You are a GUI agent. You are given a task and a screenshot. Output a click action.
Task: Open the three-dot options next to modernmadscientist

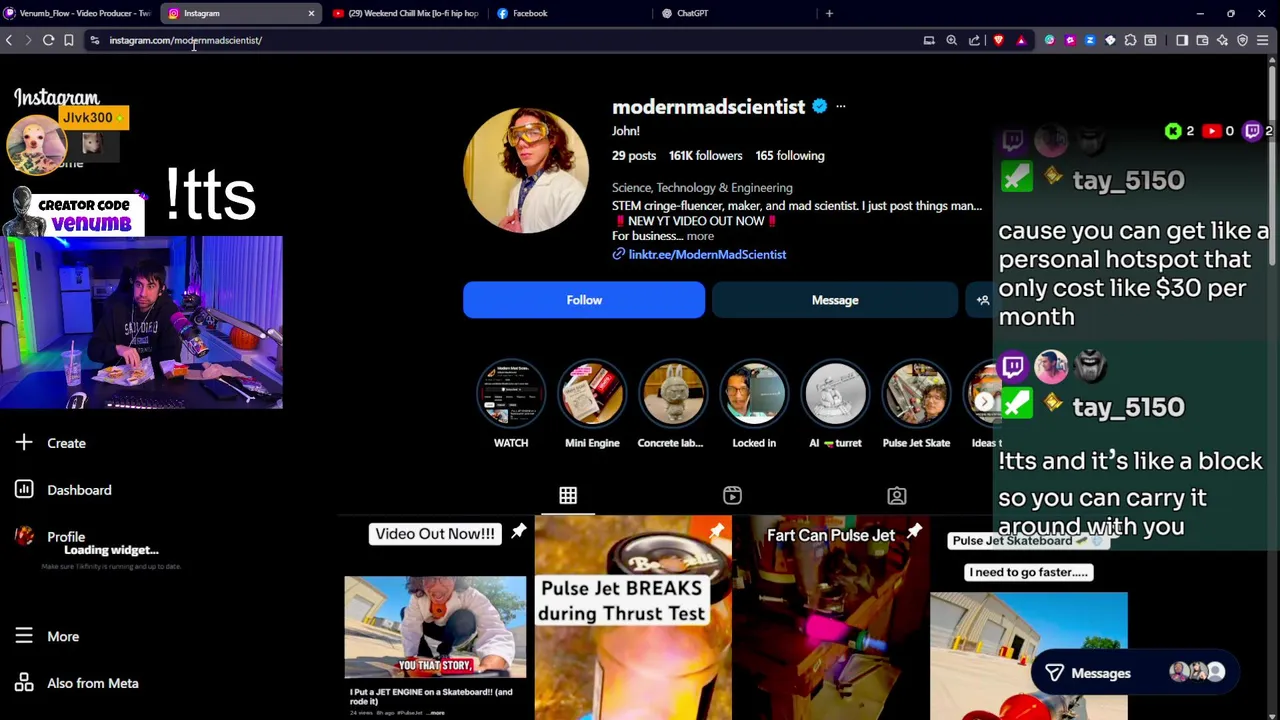coord(840,106)
